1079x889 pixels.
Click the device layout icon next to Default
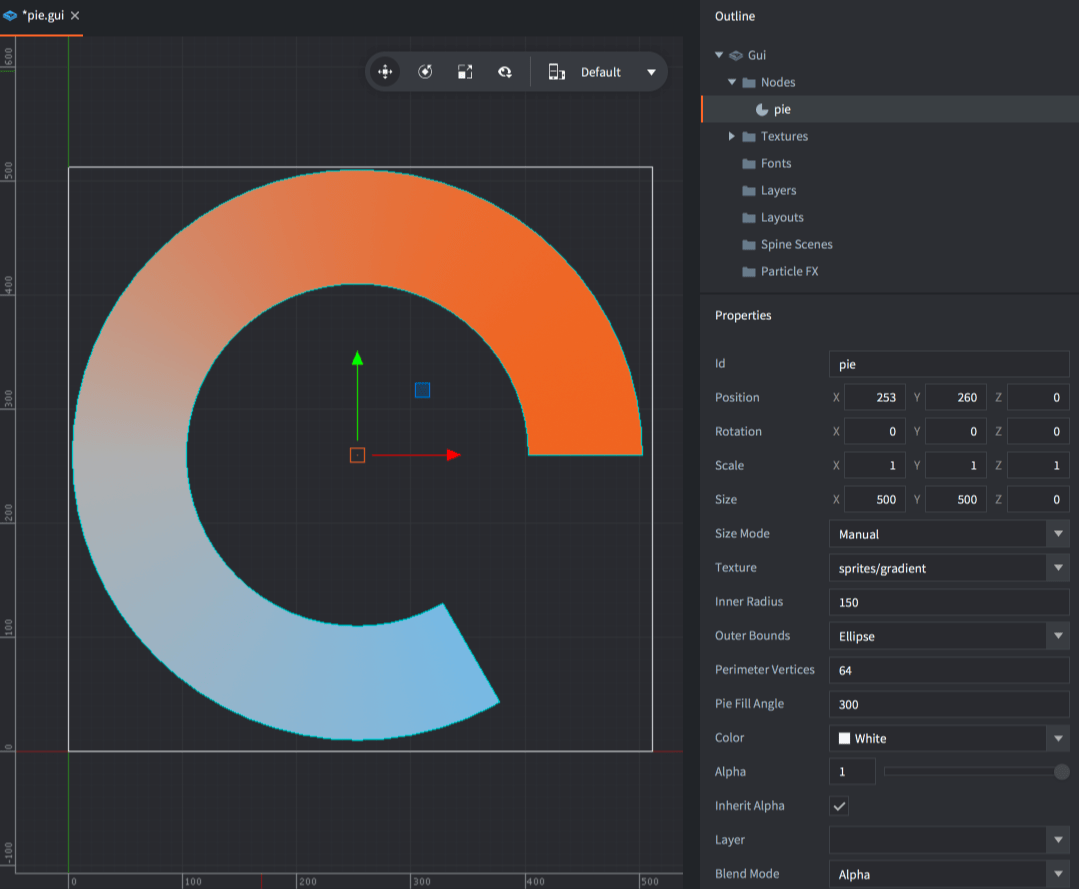pos(557,72)
